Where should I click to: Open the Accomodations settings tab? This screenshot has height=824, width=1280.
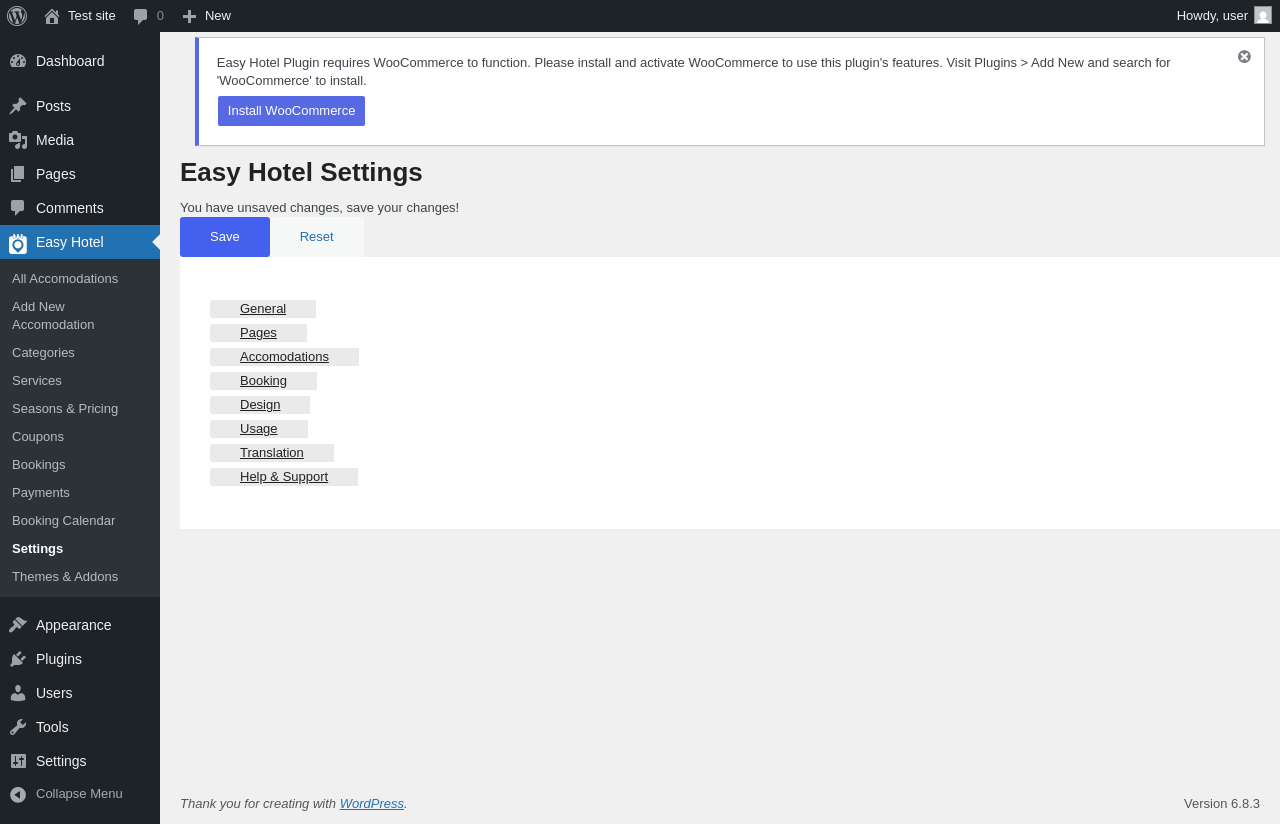click(284, 357)
